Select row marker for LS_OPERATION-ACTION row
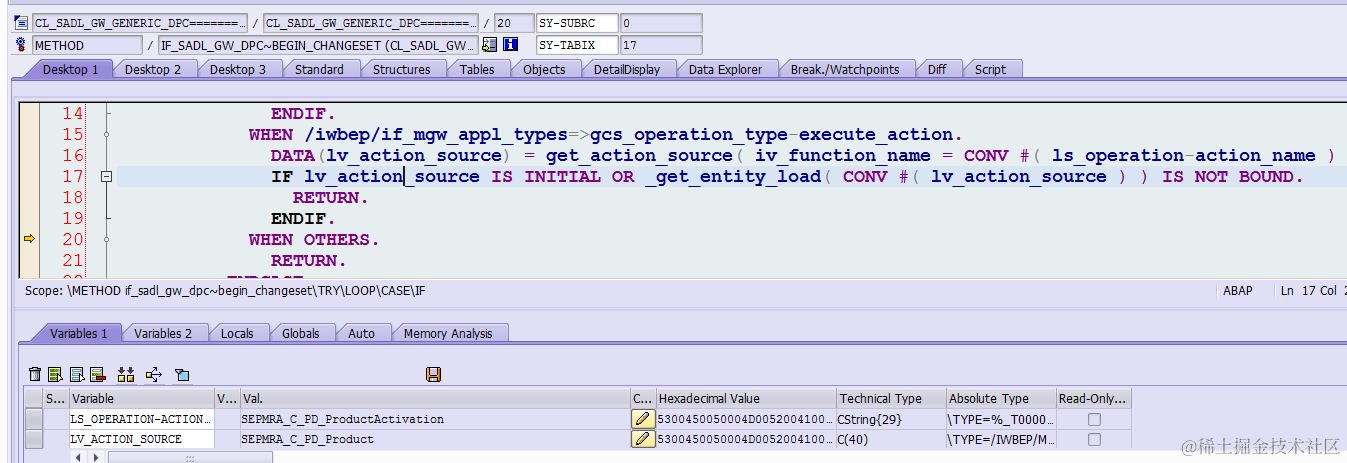This screenshot has width=1347, height=463. [34, 419]
